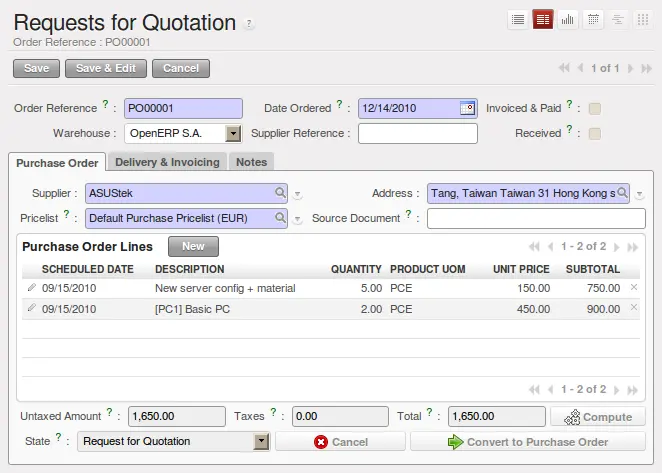Toggle the Received checkbox
Viewport: 662px width, 473px height.
point(594,134)
